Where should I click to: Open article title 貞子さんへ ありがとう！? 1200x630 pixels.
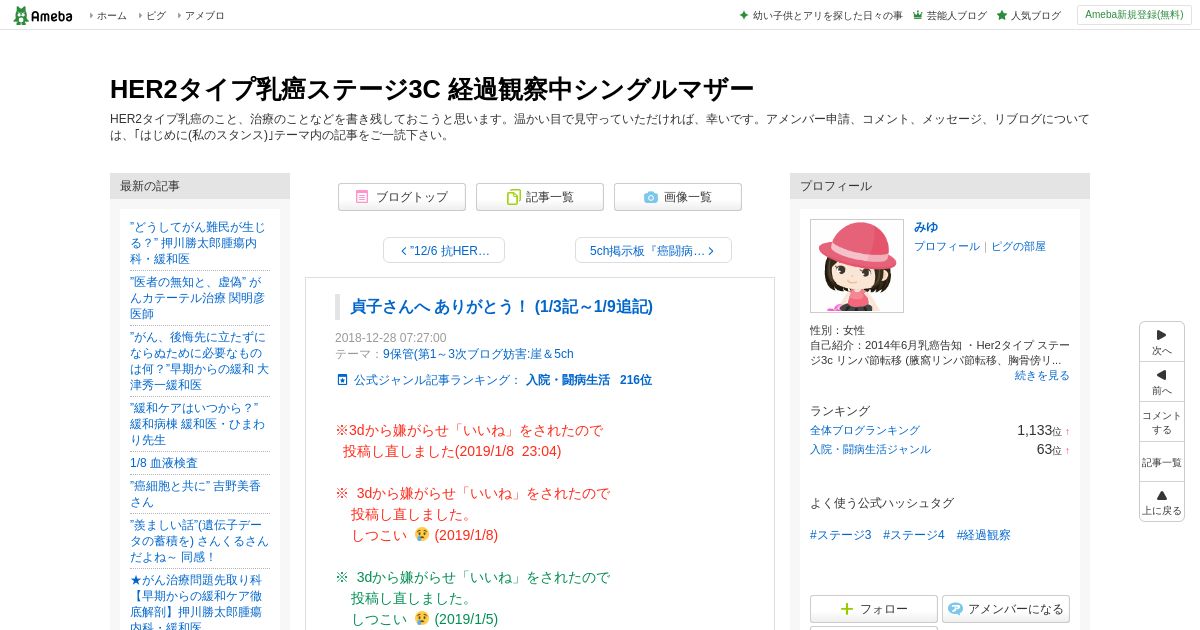(x=501, y=307)
